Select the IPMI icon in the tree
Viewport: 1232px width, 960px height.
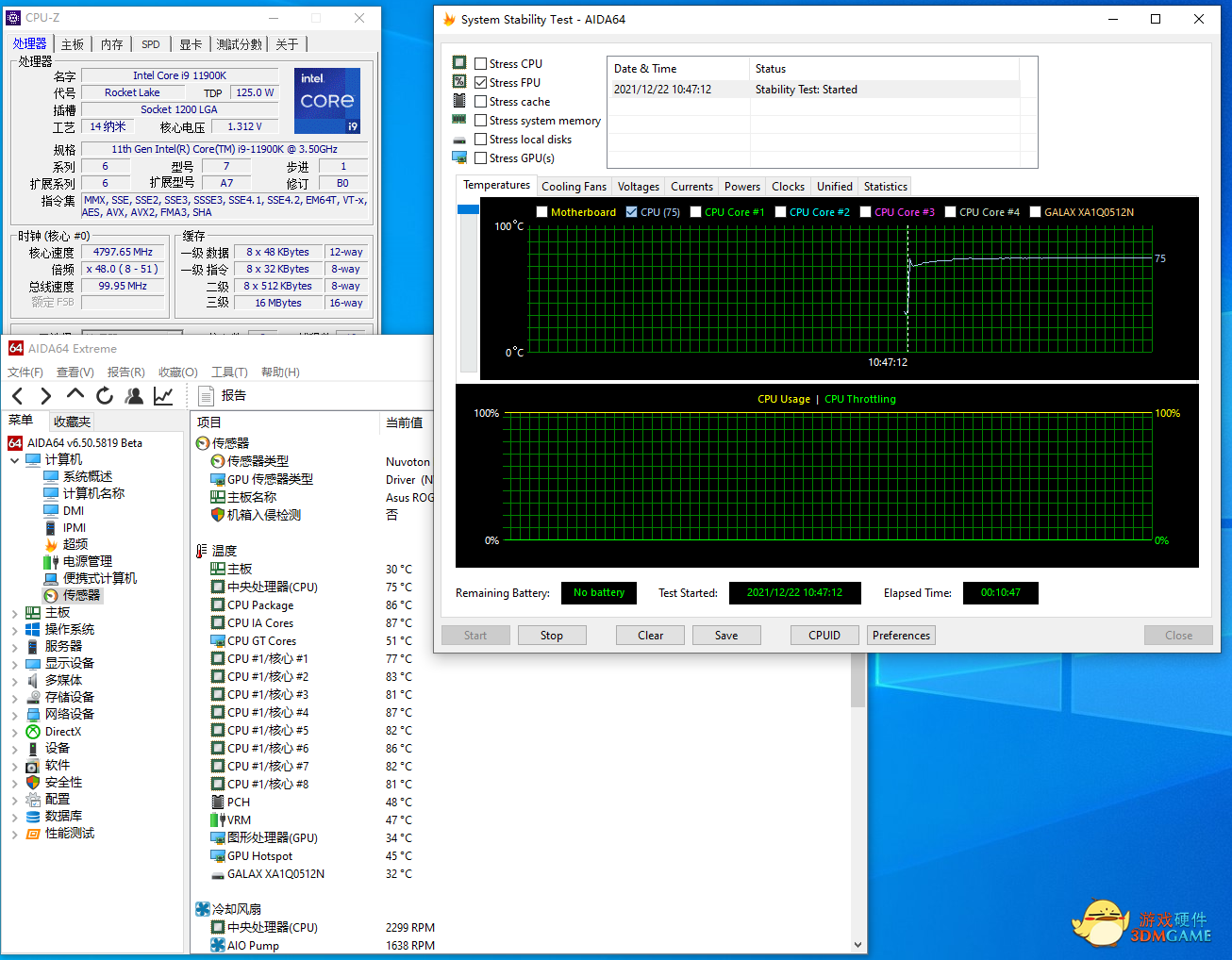[x=51, y=527]
